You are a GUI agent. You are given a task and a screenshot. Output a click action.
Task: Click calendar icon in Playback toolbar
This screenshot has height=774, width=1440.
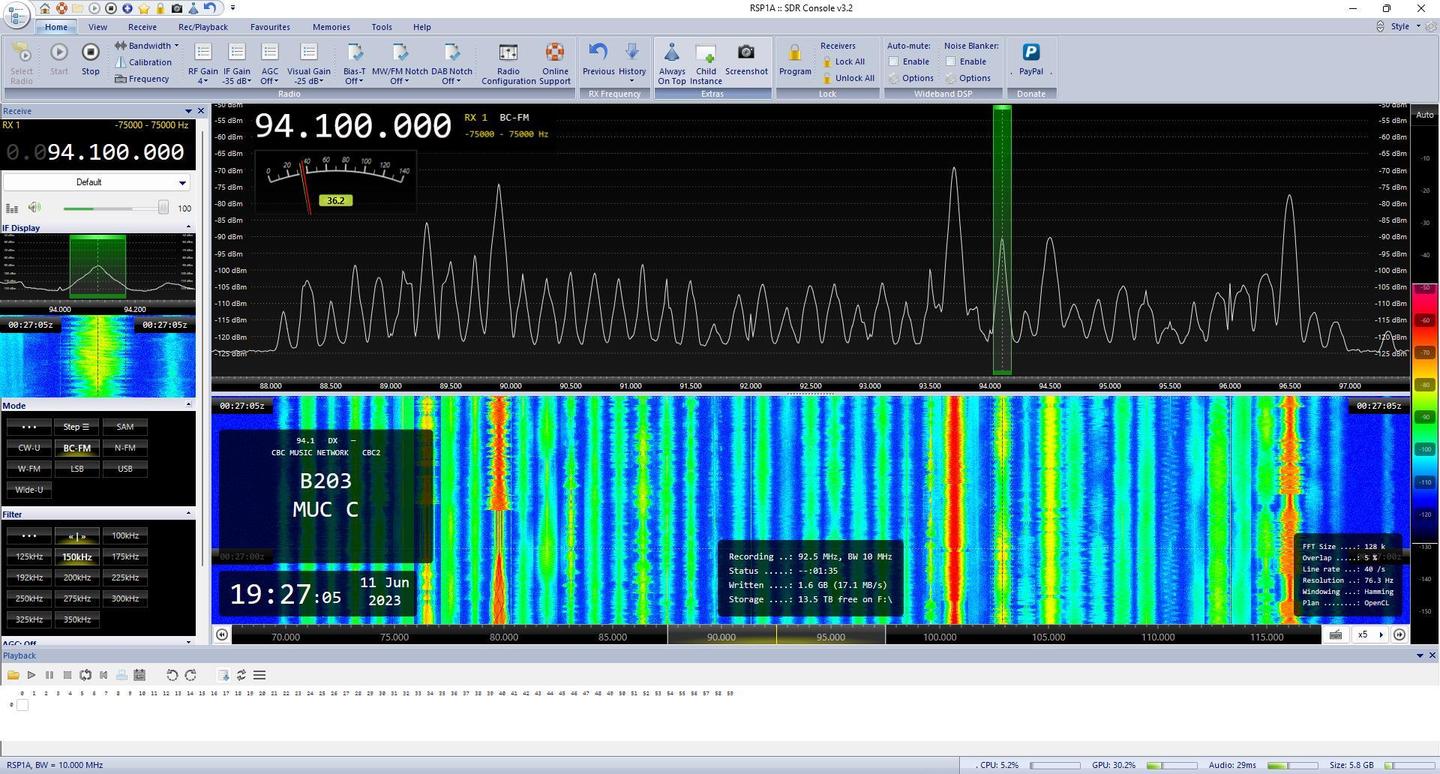[139, 675]
